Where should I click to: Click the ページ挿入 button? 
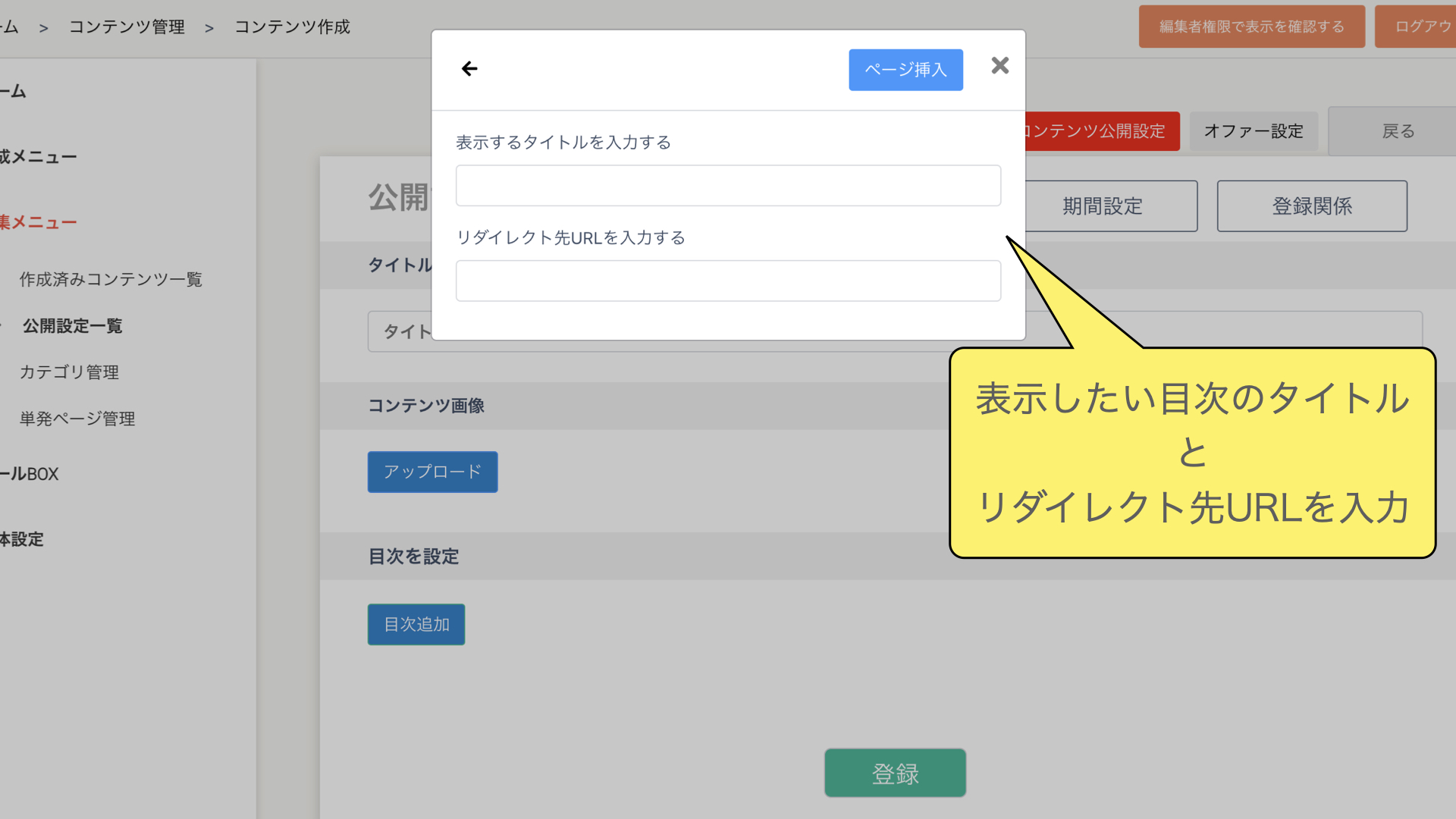[x=905, y=70]
